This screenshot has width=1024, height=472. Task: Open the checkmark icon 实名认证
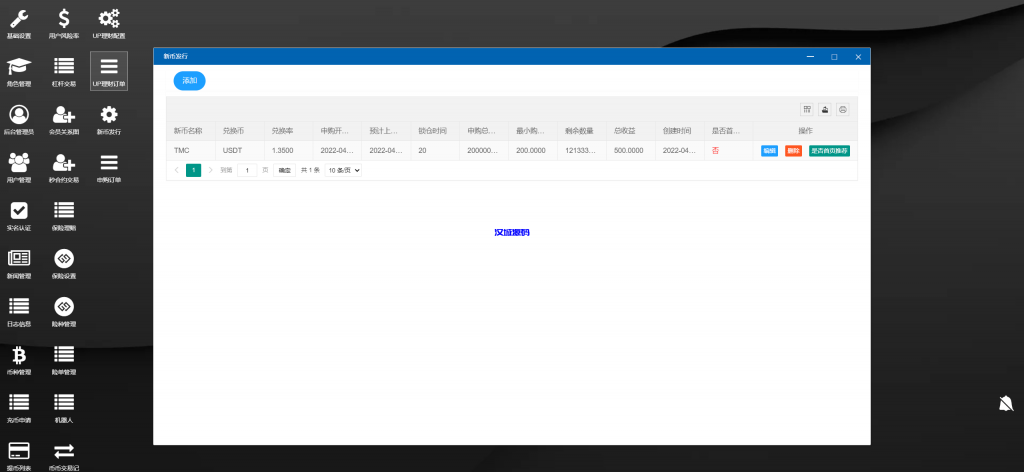[19, 216]
